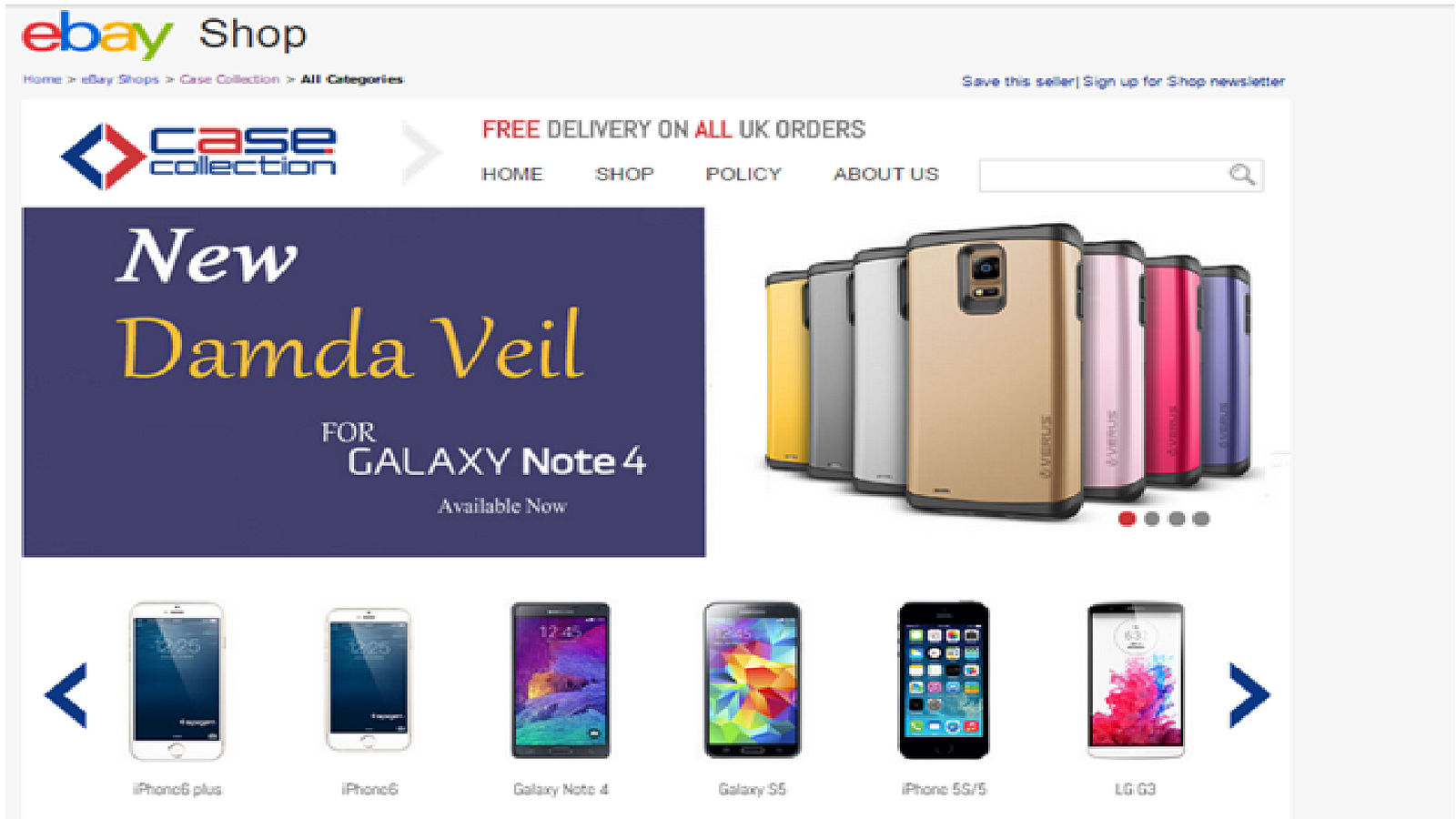Click the Damda Veil promotional banner
Image resolution: width=1456 pixels, height=819 pixels.
pyautogui.click(x=364, y=382)
